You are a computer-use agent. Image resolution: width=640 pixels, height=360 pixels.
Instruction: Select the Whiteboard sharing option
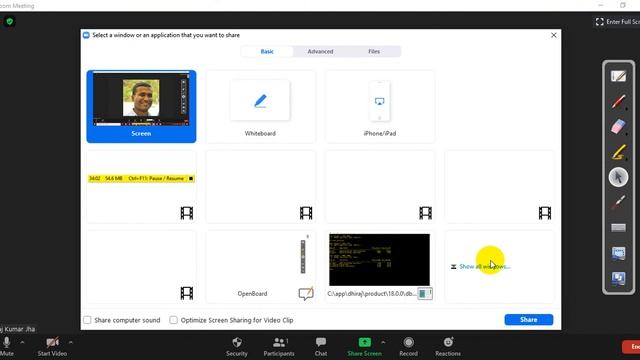click(260, 106)
